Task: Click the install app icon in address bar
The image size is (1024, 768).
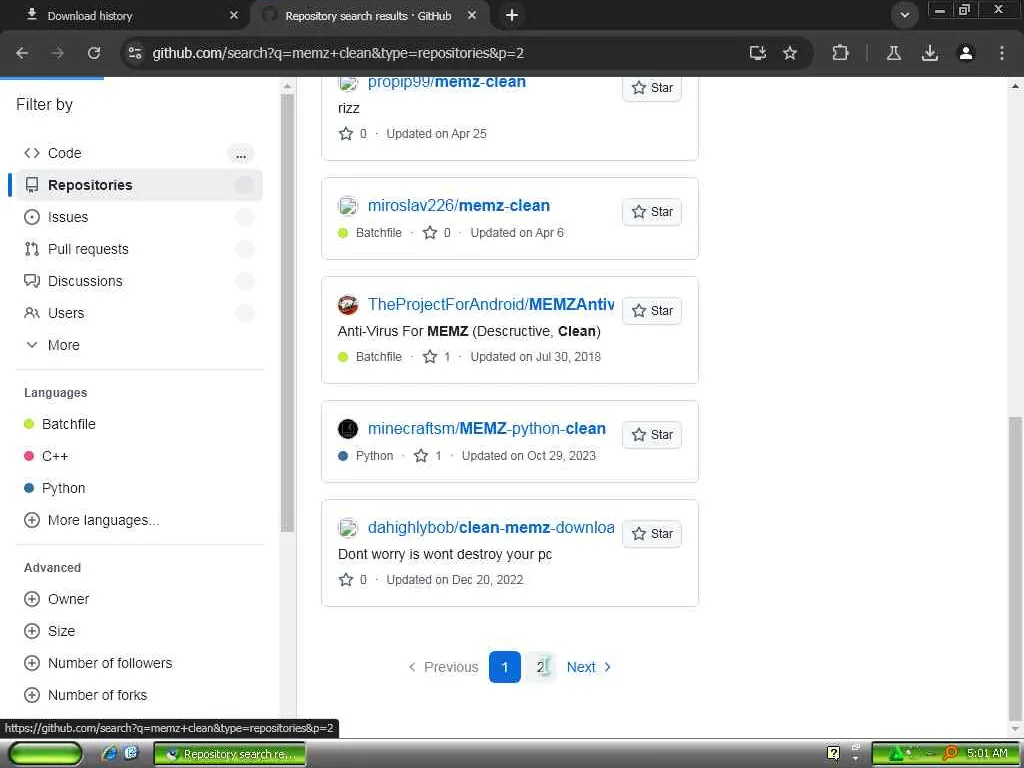Action: [x=758, y=53]
